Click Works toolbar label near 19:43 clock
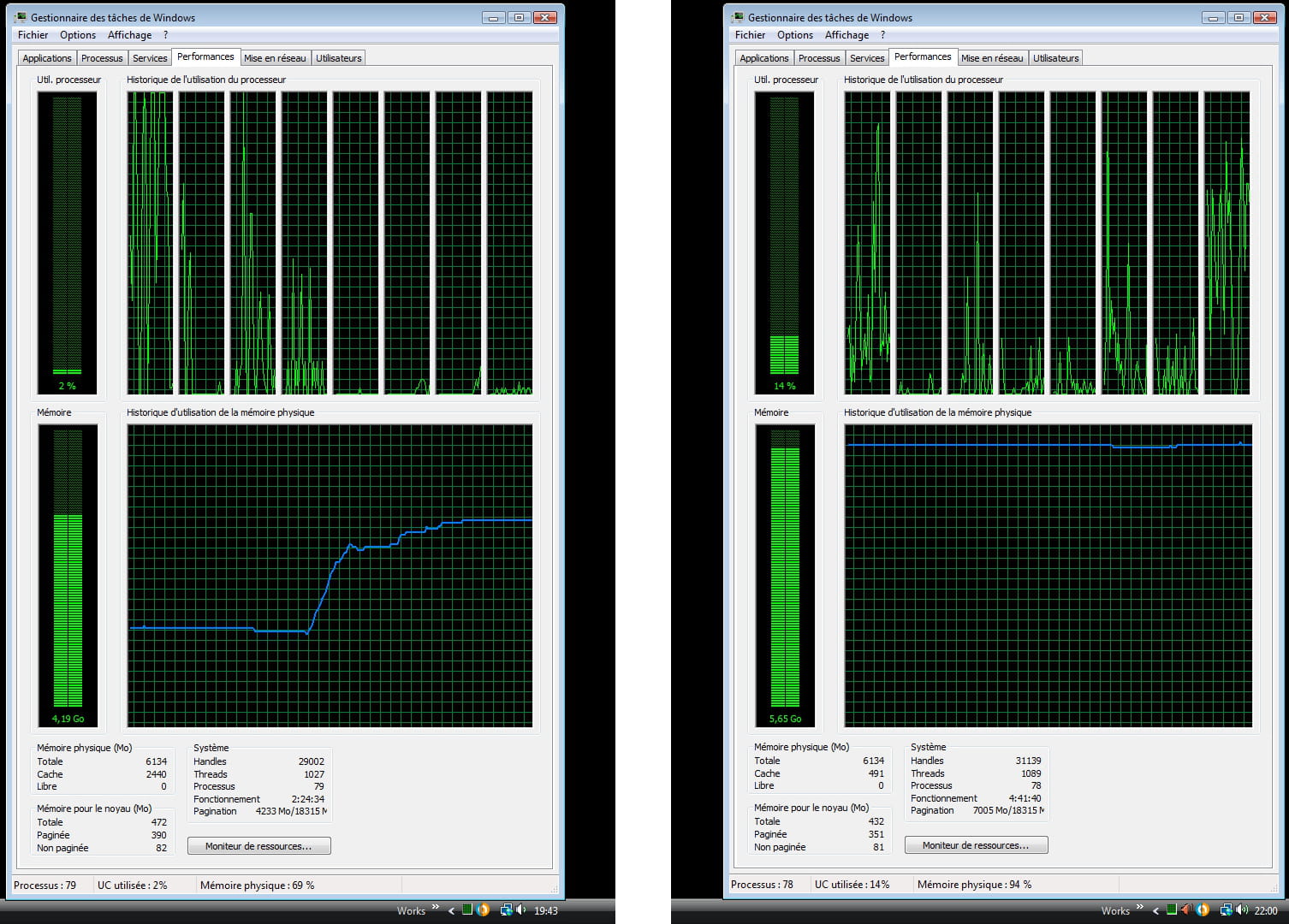This screenshot has width=1289, height=924. (411, 910)
